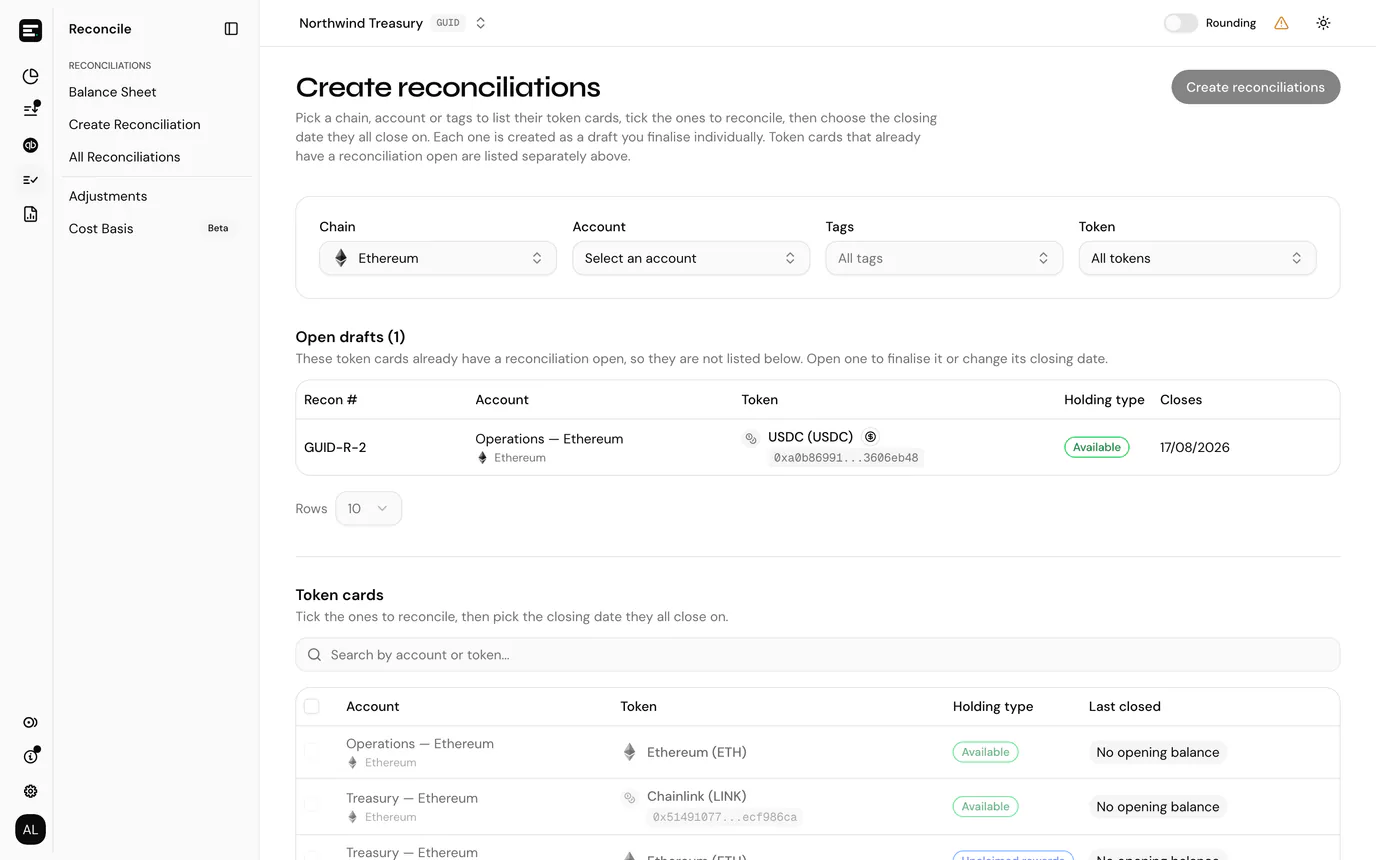Click the 17/08/2026 closing date
Screen dimensions: 1376x860
(x=1195, y=447)
